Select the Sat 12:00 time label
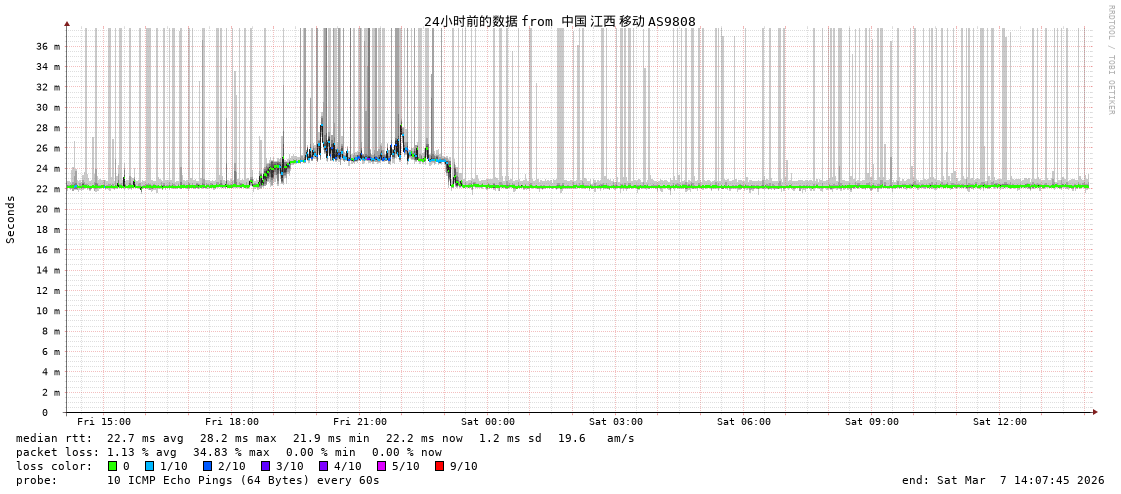Screen dimensions: 1121x494 1000,422
